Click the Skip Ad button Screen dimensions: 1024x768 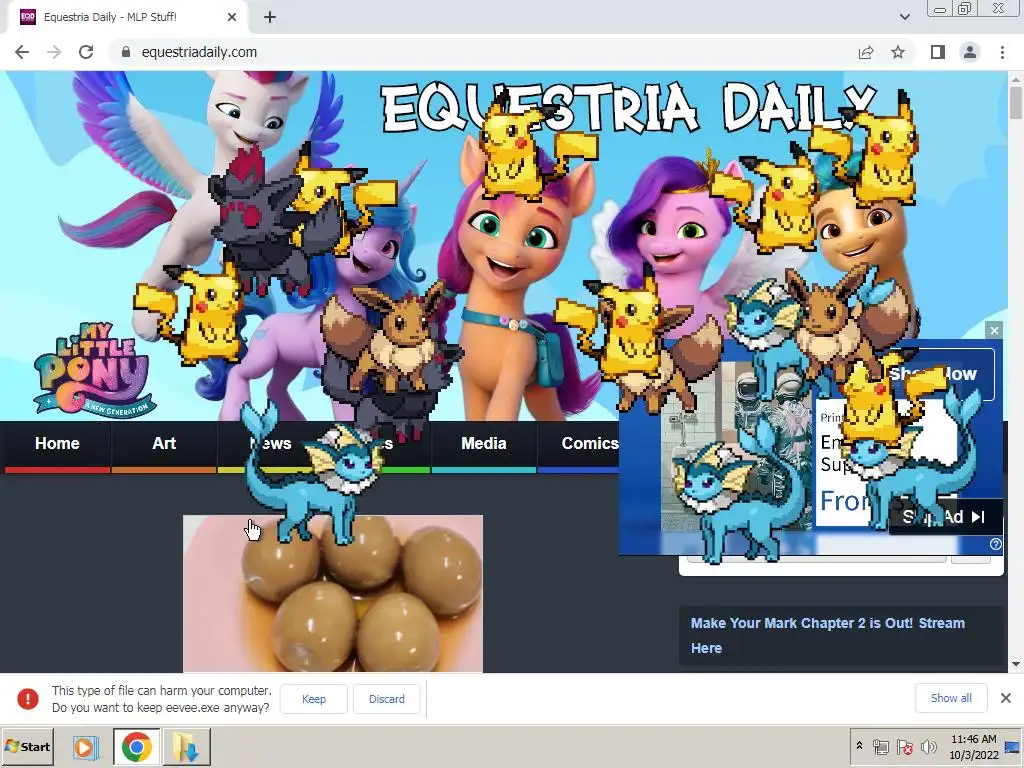pos(945,517)
